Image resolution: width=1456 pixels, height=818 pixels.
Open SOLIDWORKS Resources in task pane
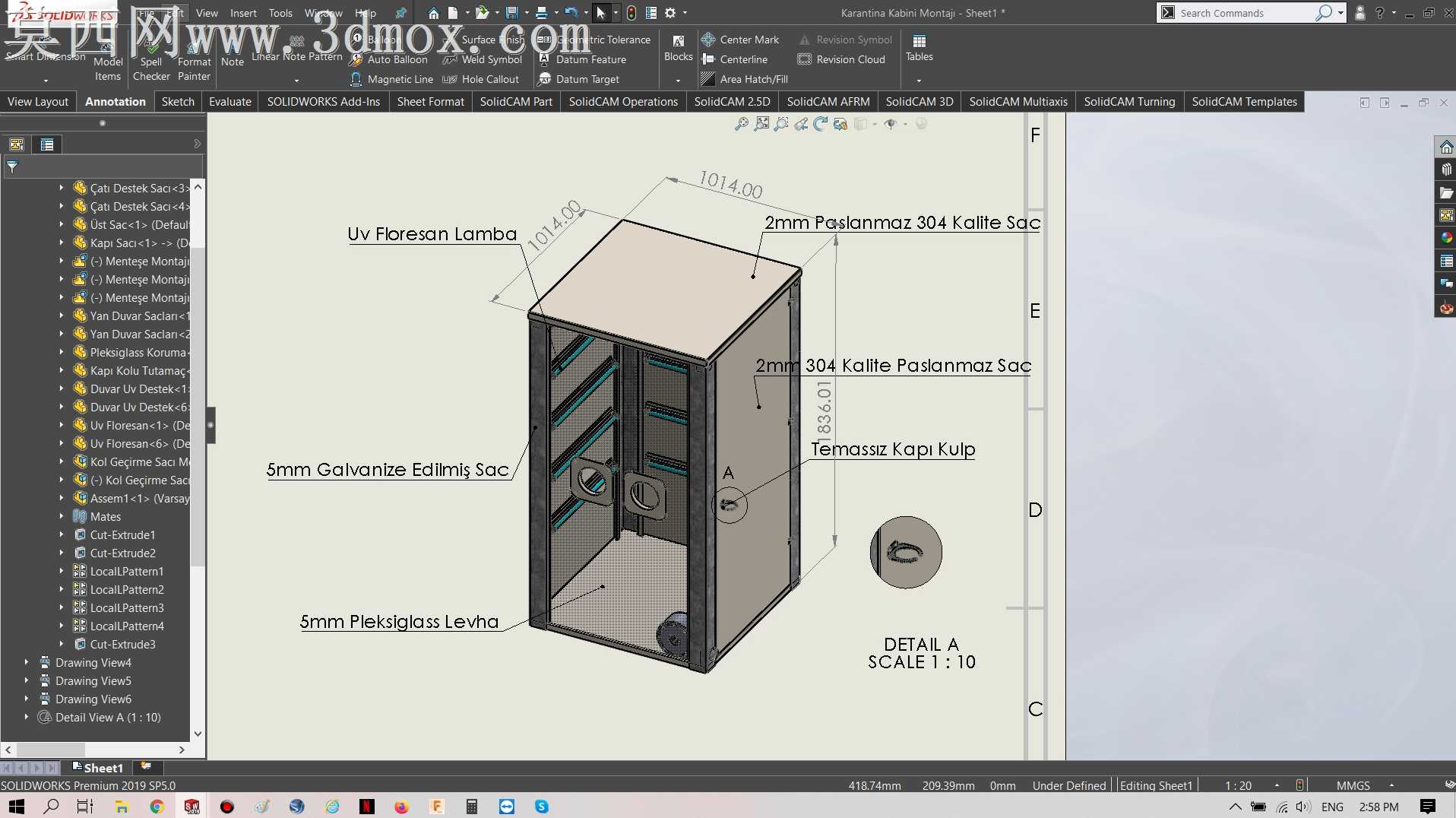click(1446, 147)
